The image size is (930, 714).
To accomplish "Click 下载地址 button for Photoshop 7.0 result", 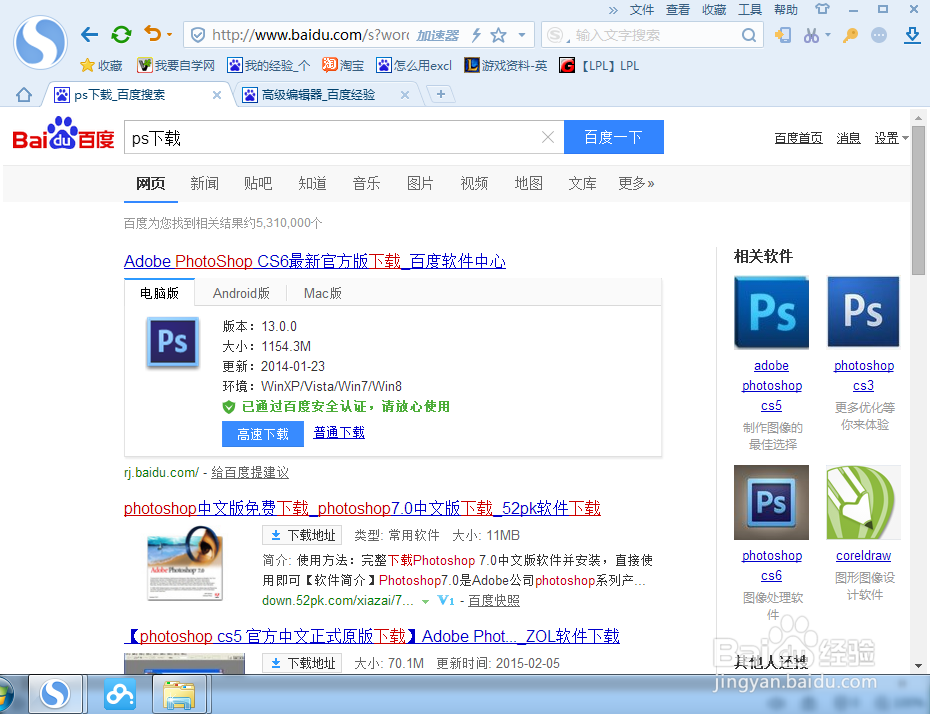I will tap(302, 536).
